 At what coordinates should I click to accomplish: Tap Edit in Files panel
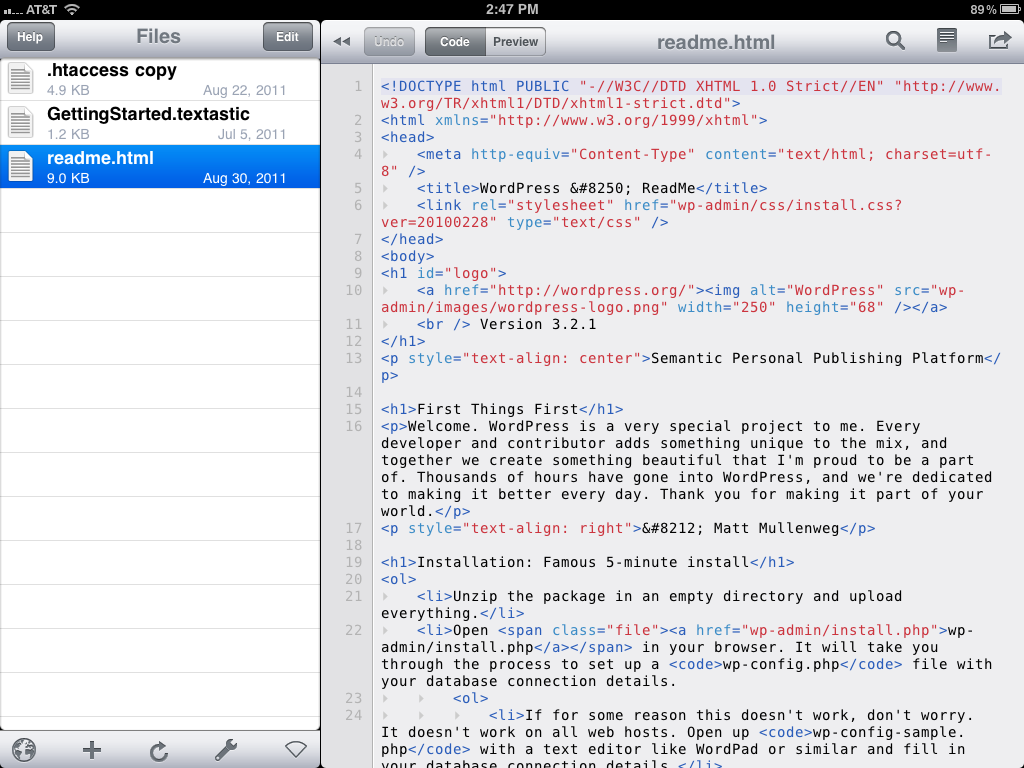pos(287,37)
